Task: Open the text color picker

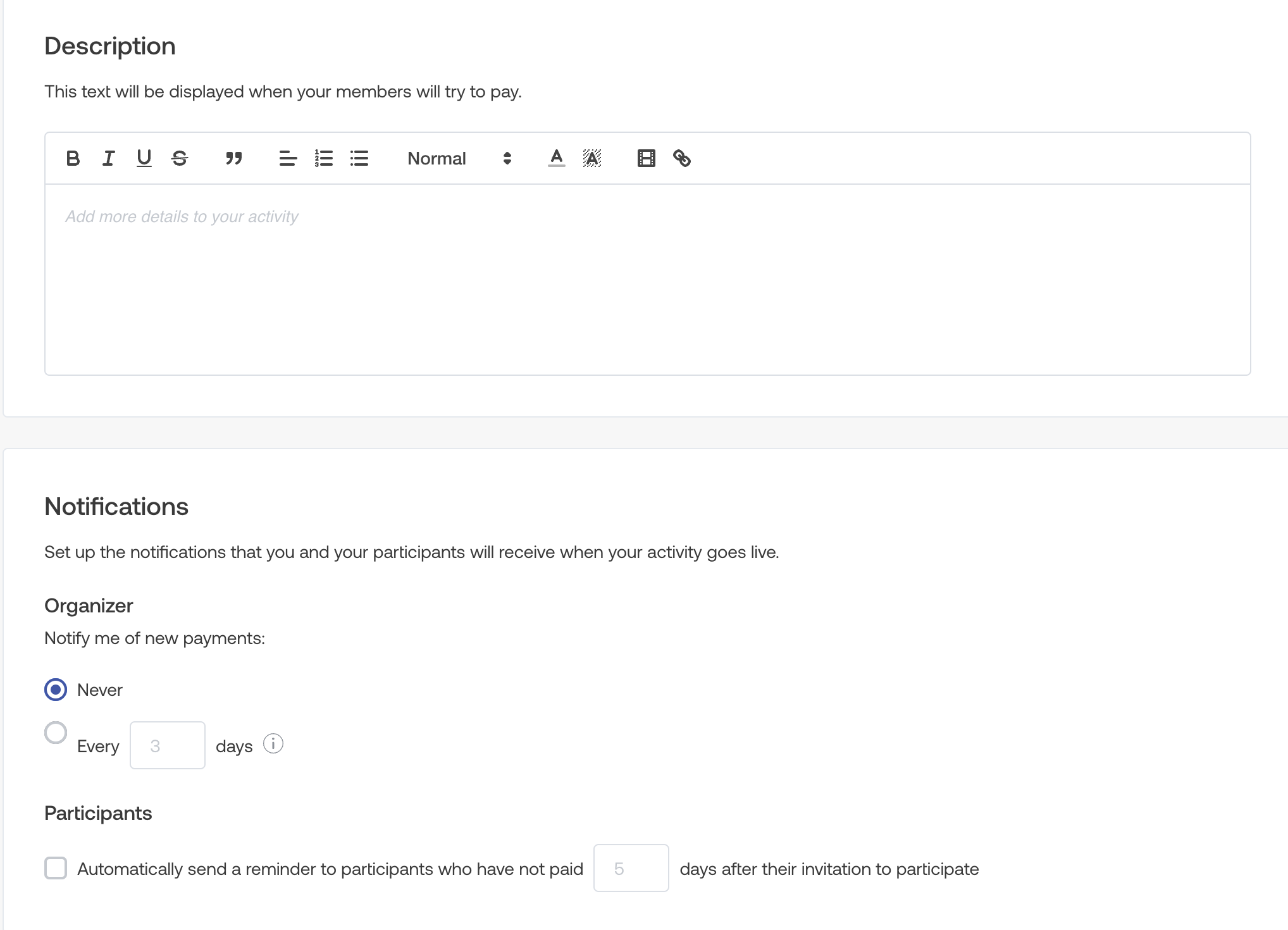Action: 556,158
